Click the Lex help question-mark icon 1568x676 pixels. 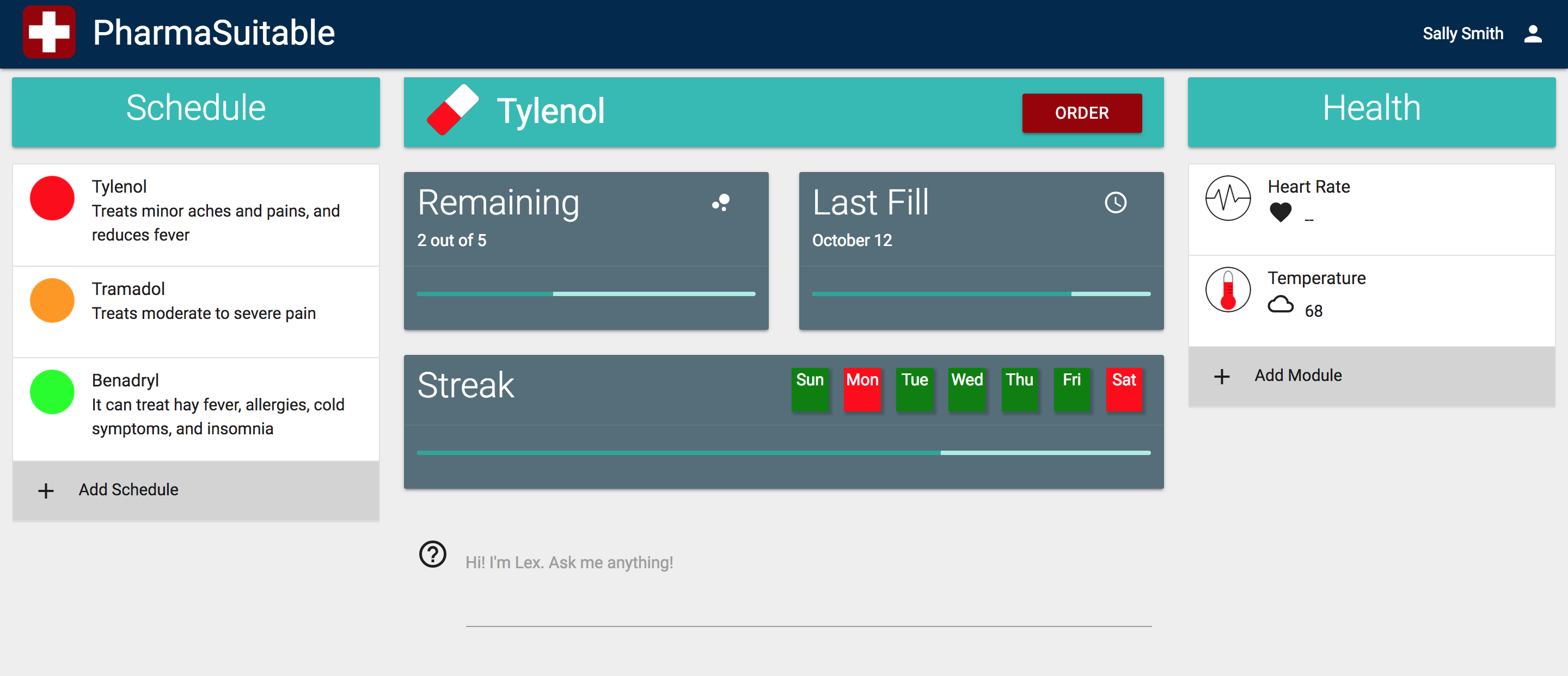(x=433, y=554)
